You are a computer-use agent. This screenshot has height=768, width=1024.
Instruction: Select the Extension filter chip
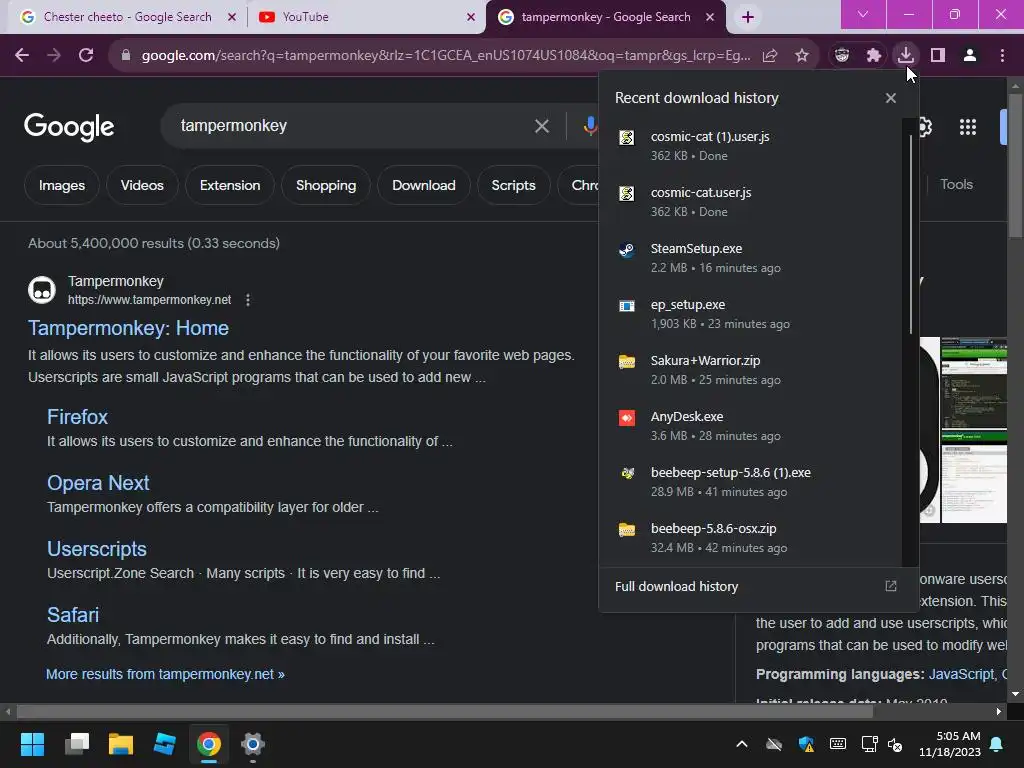pyautogui.click(x=230, y=185)
